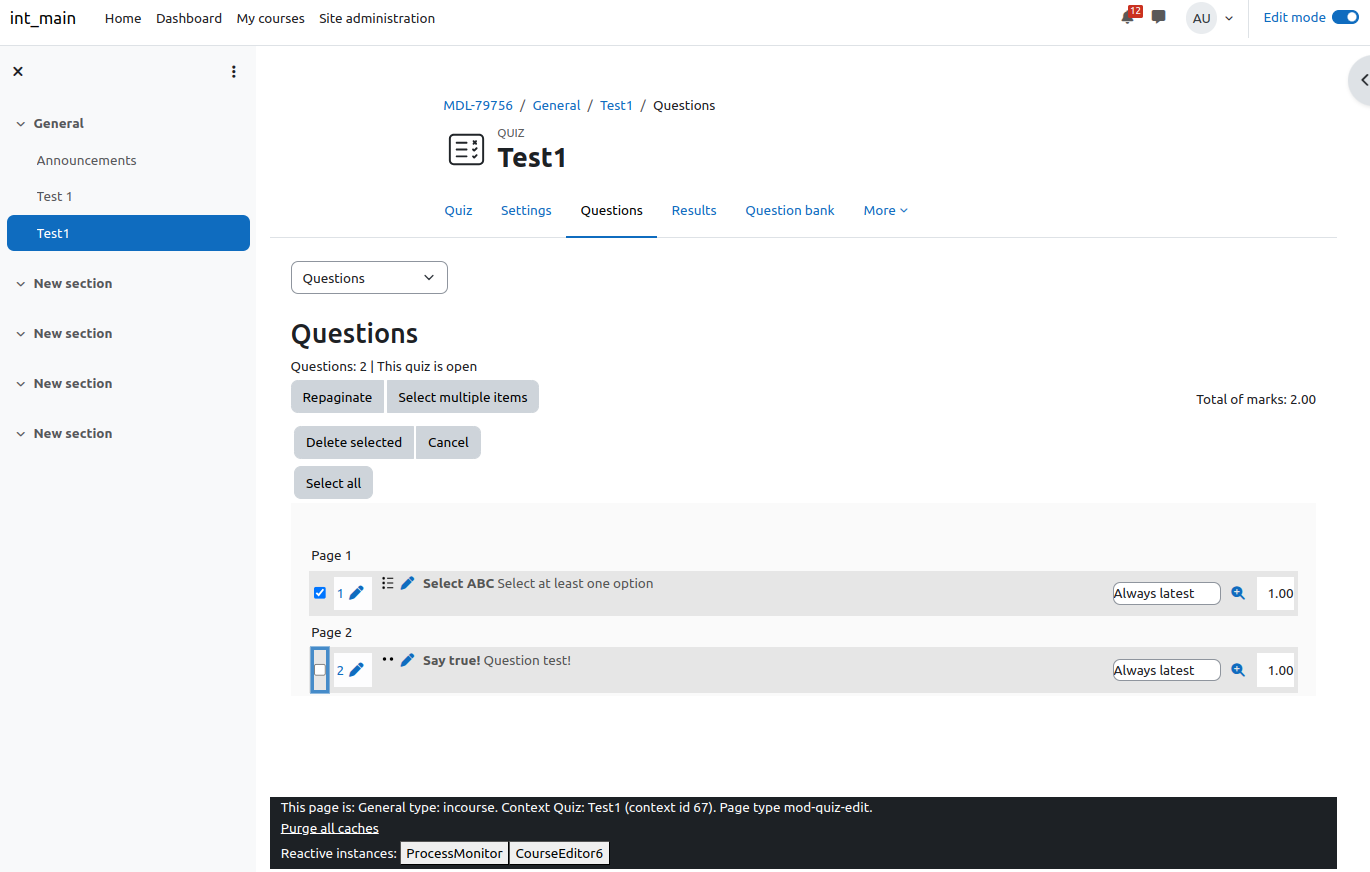Collapse the third New section in sidebar
Viewport: 1370px width, 872px height.
pyautogui.click(x=20, y=384)
